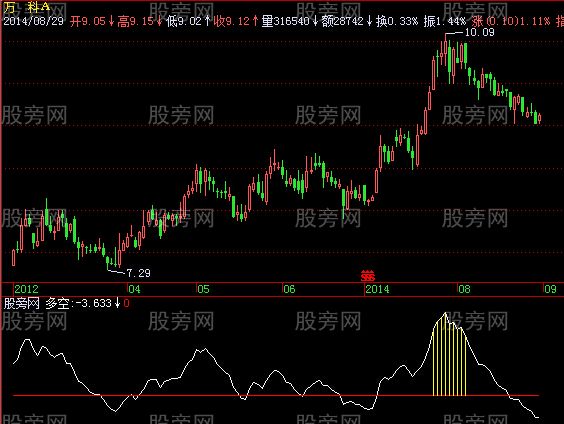The image size is (564, 424).
Task: Click the high price 高9.15 value
Action: point(135,21)
